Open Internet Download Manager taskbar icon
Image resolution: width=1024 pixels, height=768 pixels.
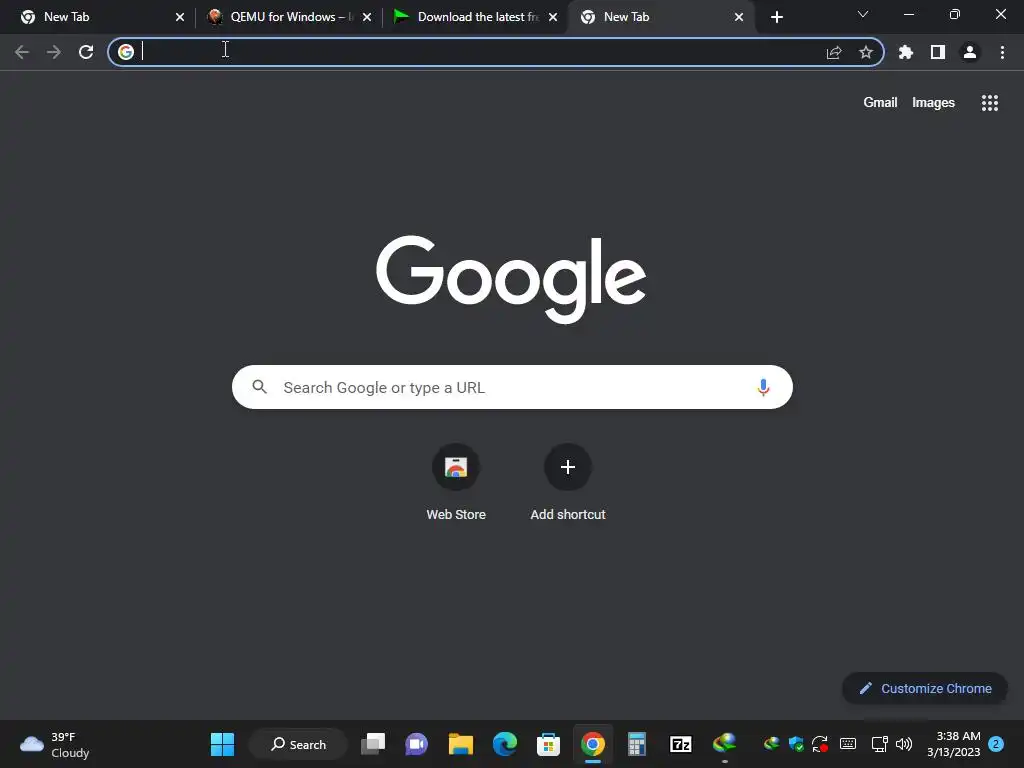(x=724, y=743)
